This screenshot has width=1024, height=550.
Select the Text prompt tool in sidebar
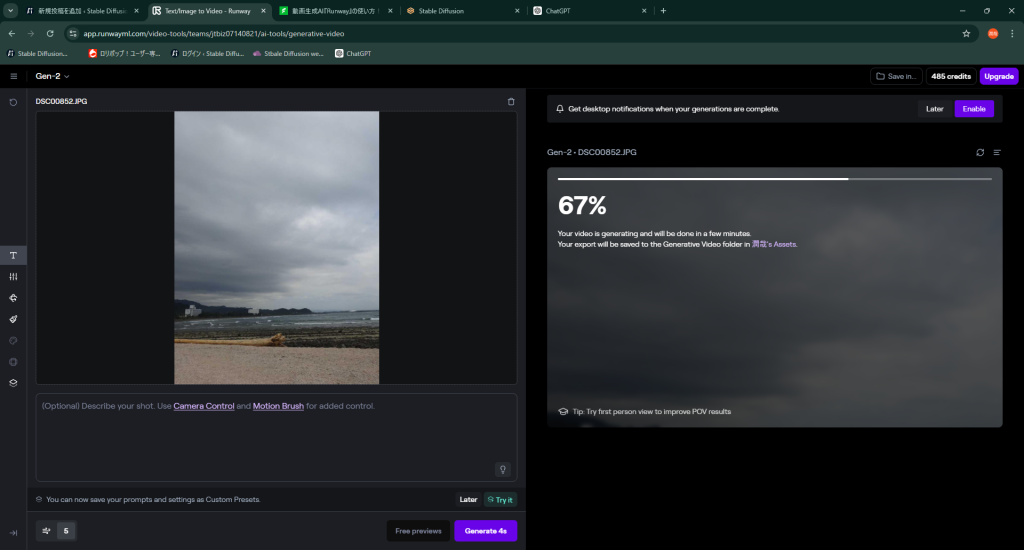click(13, 255)
